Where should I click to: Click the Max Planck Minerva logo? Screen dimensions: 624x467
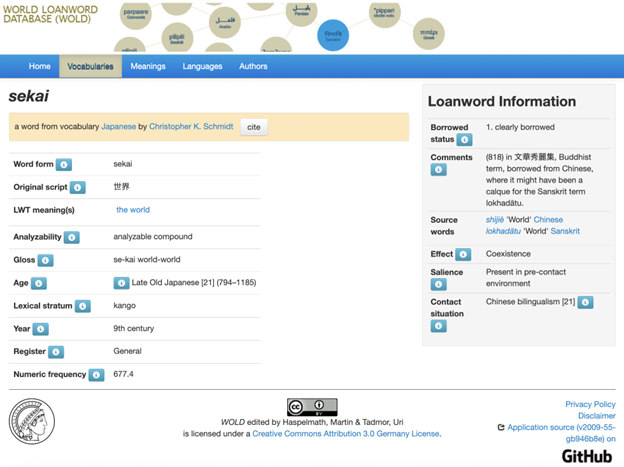tap(32, 422)
